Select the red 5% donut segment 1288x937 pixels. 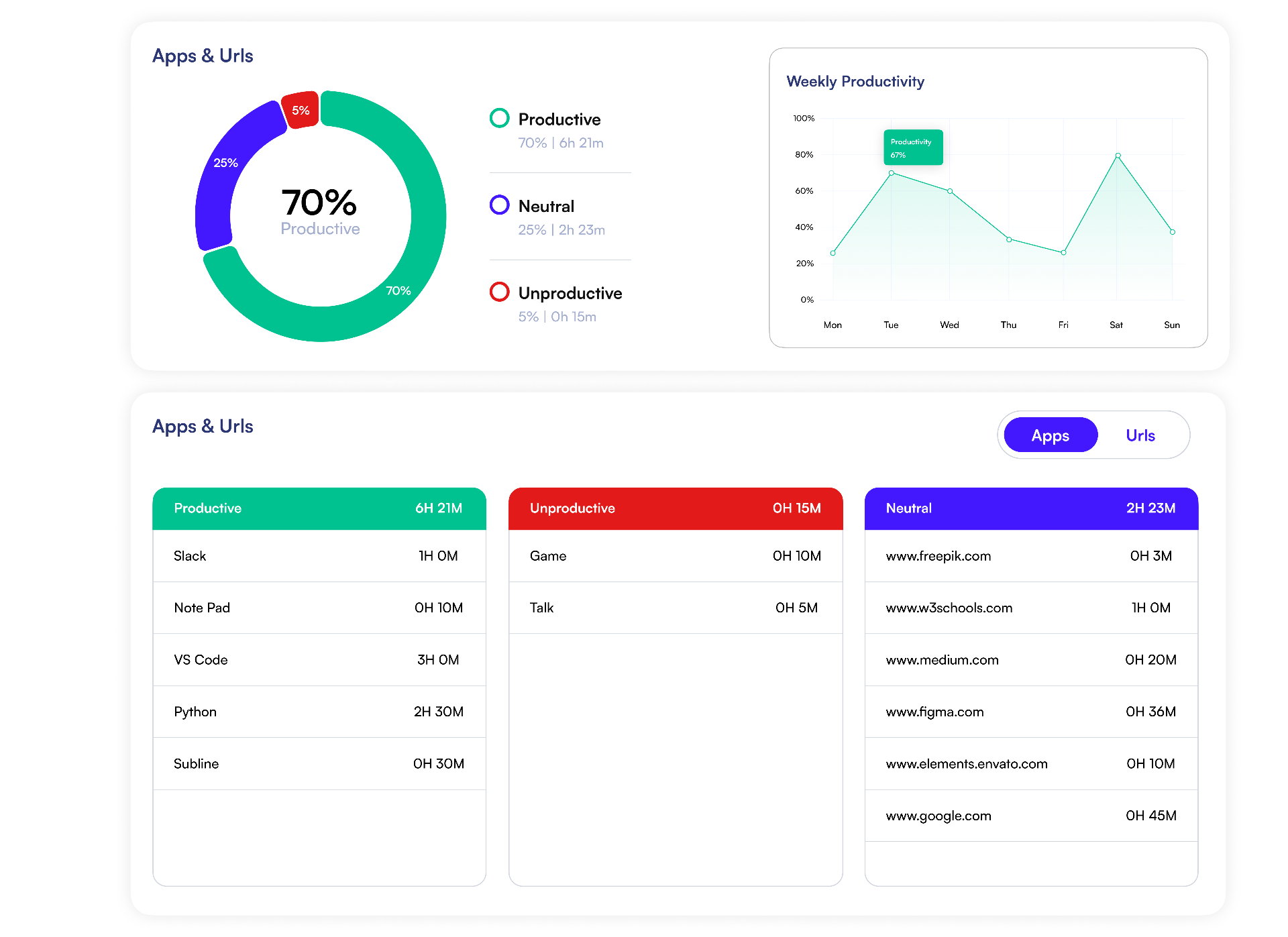click(x=301, y=110)
